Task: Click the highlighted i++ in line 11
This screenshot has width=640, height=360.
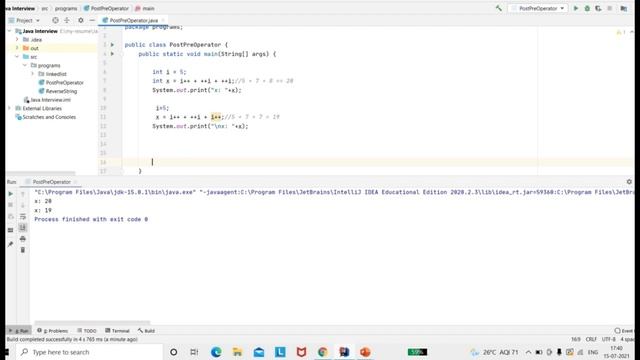Action: [x=216, y=117]
